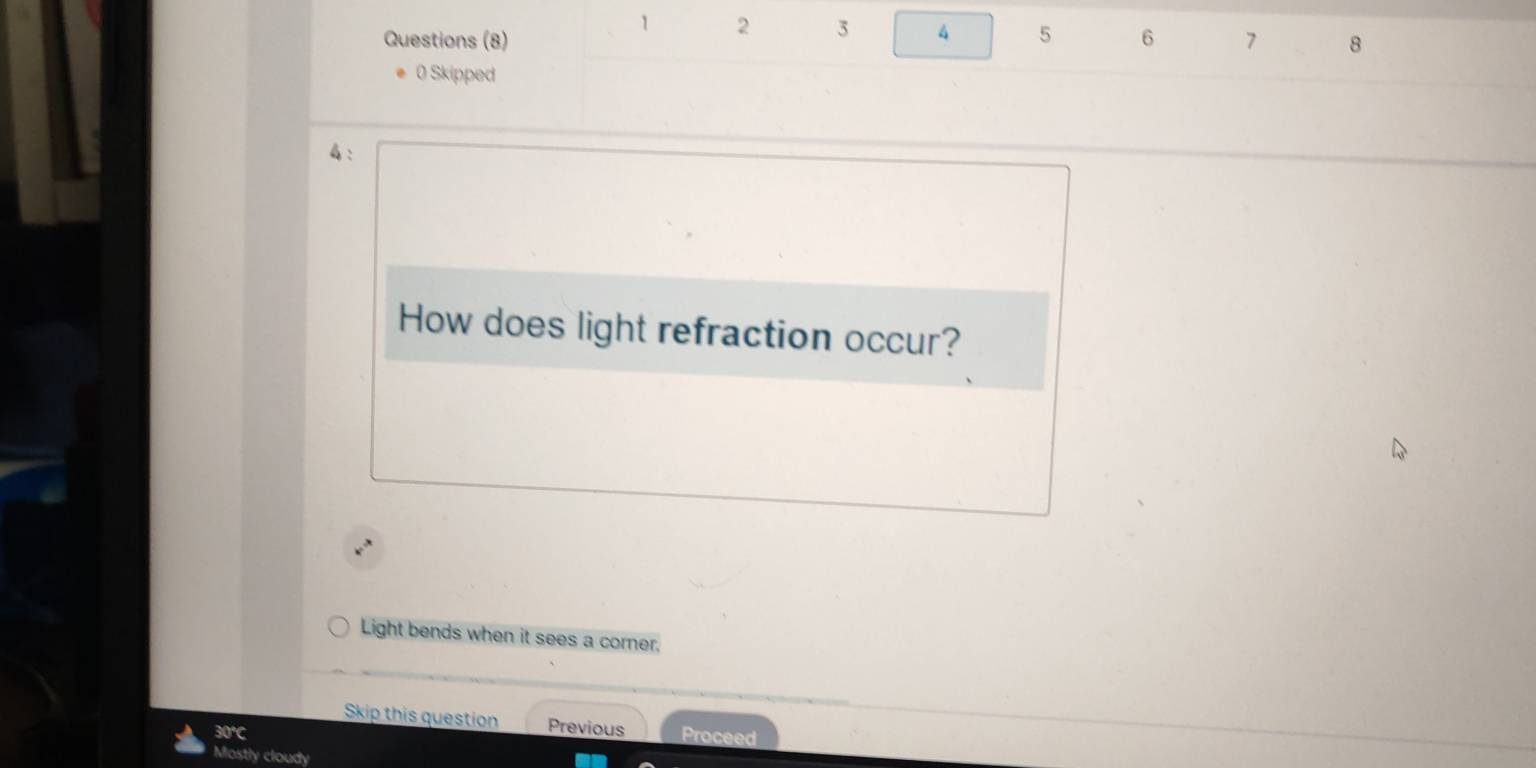Click the 'Questions (8)' heading

(446, 41)
